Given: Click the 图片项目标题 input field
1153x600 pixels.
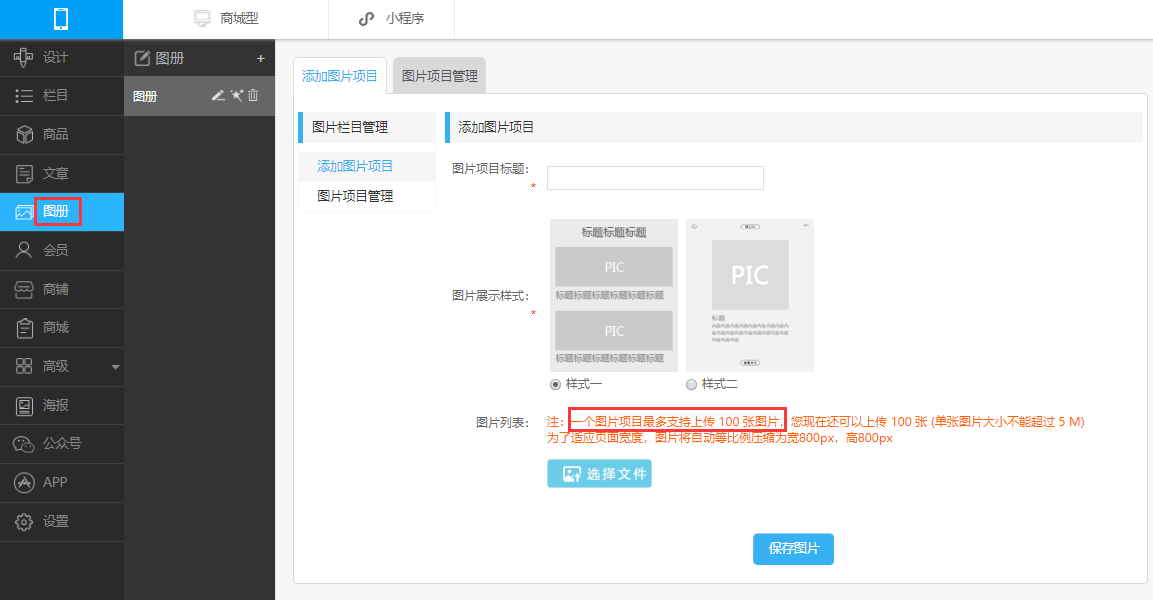Looking at the screenshot, I should (x=655, y=178).
